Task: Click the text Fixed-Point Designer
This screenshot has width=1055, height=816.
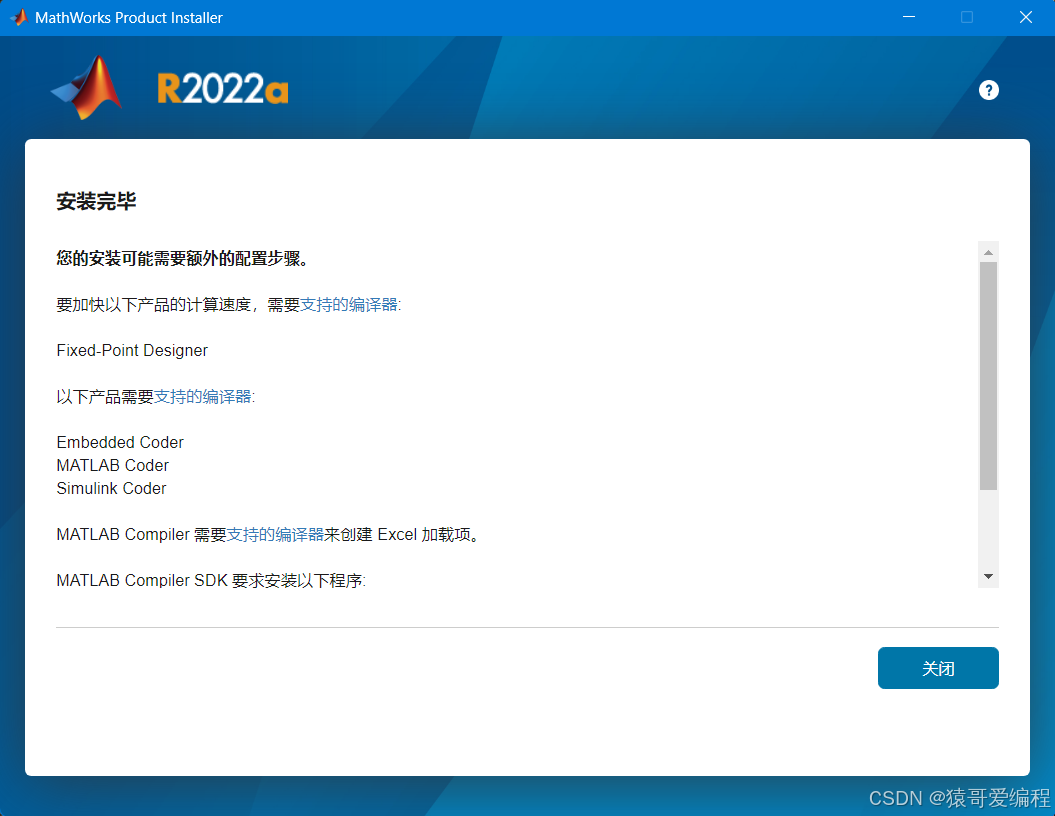Action: (x=132, y=350)
